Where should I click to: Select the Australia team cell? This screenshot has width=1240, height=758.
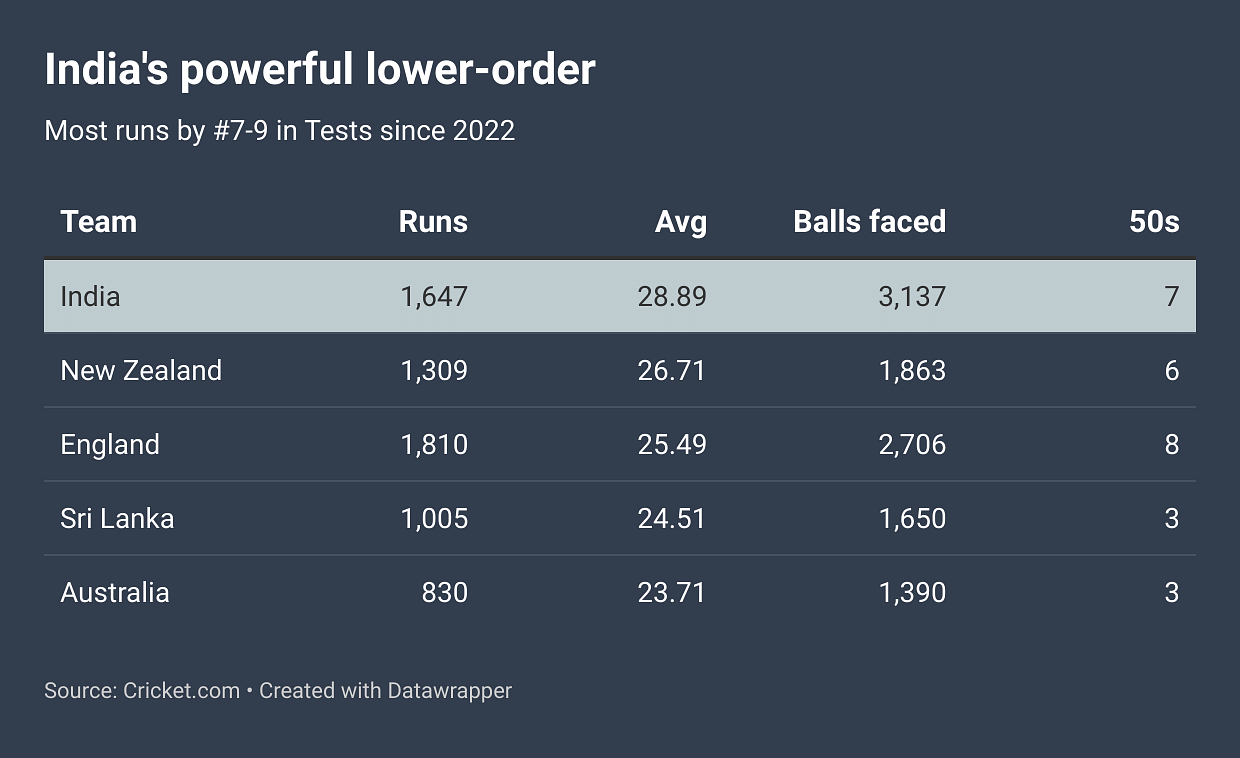[x=115, y=592]
